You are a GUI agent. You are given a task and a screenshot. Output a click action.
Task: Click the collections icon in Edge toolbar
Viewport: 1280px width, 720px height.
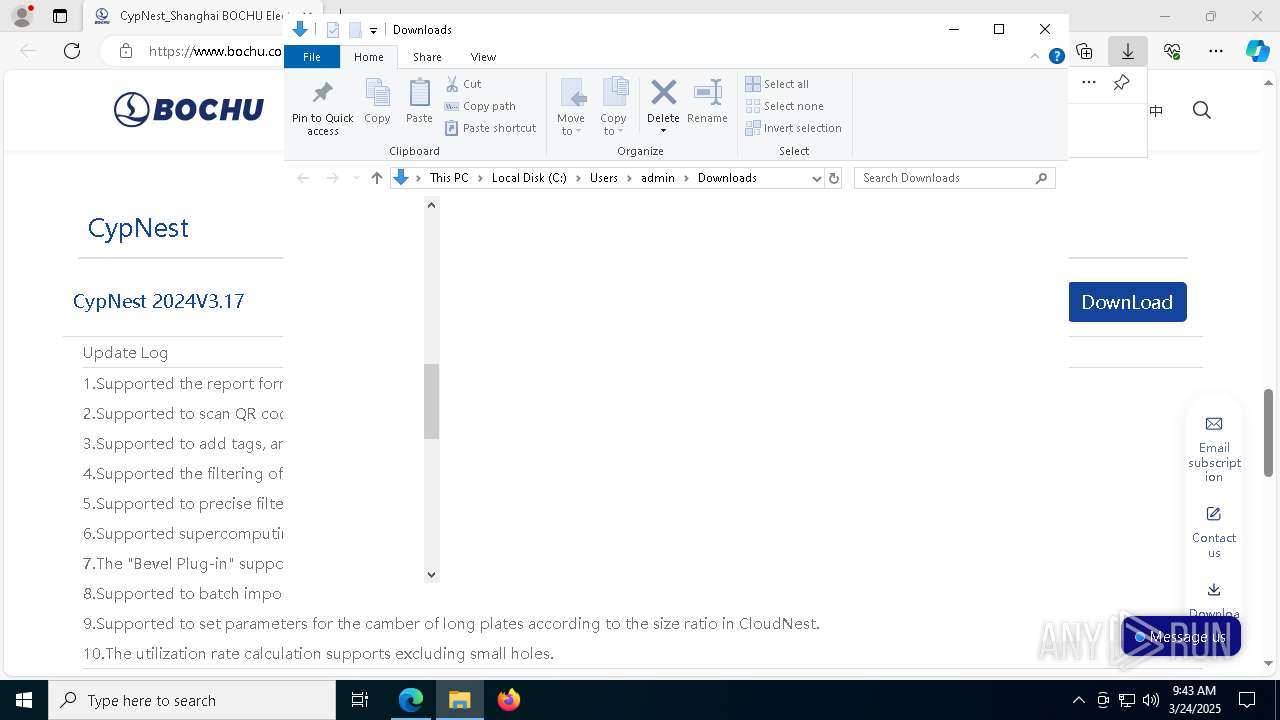pyautogui.click(x=1084, y=51)
